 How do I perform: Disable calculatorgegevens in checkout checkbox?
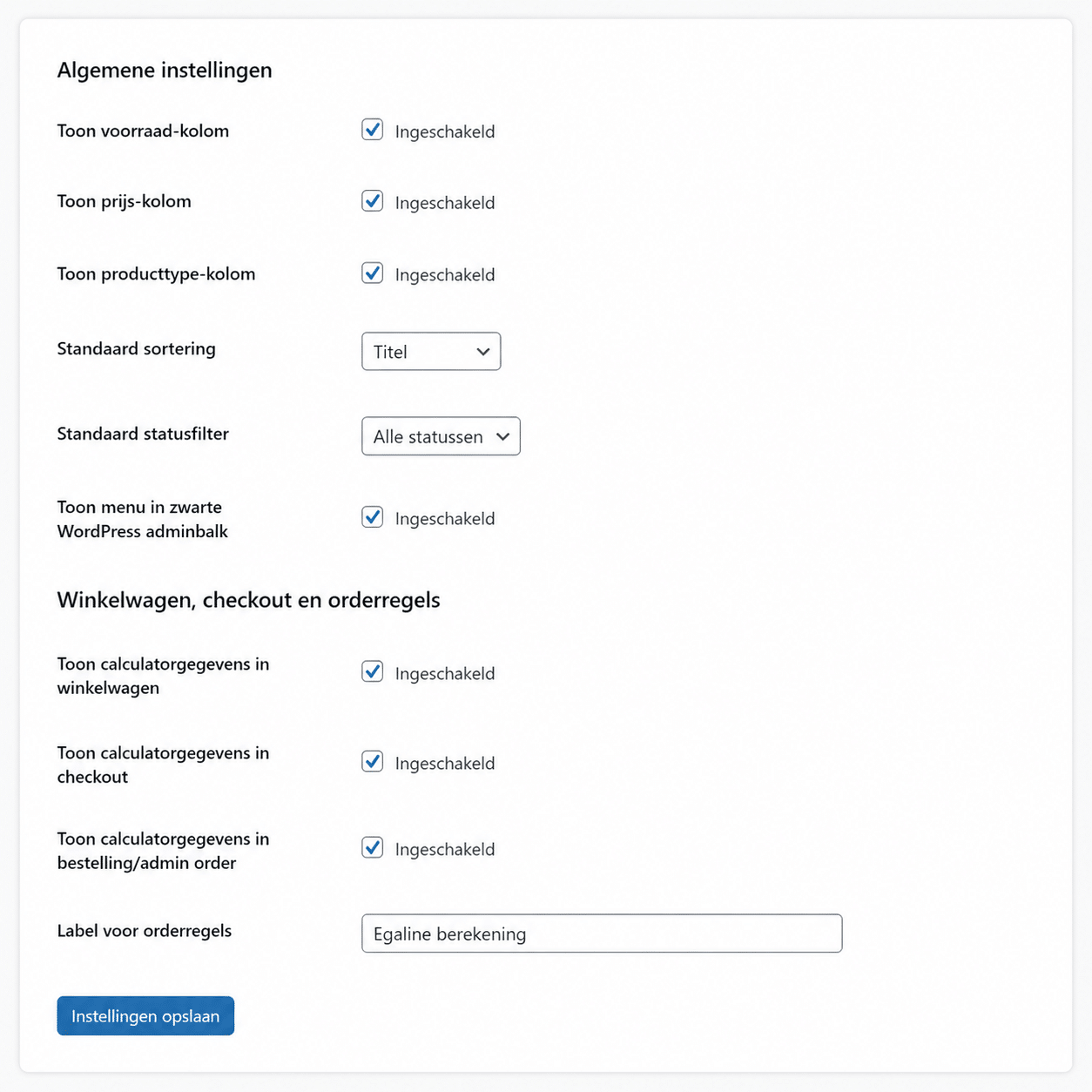coord(373,762)
